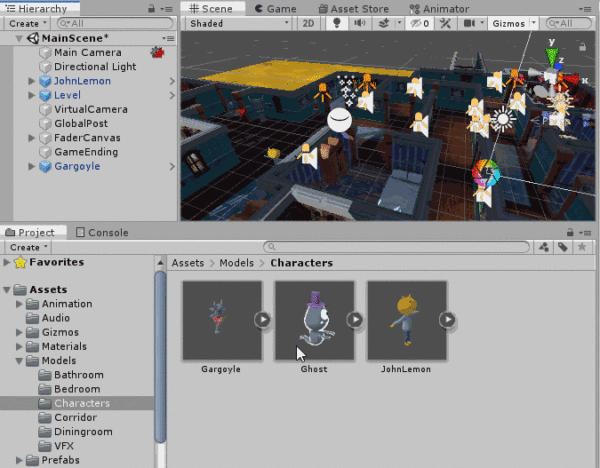Select the Ghost model thumbnail

click(x=315, y=320)
